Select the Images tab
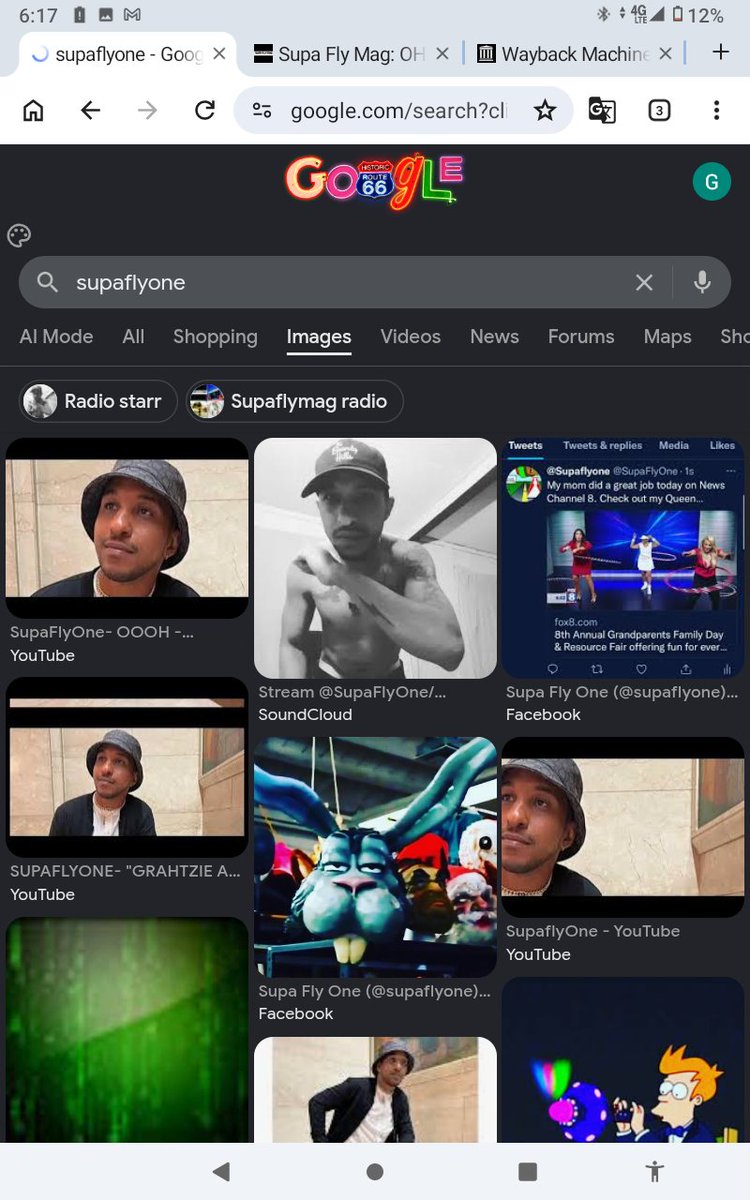750x1200 pixels. 319,337
